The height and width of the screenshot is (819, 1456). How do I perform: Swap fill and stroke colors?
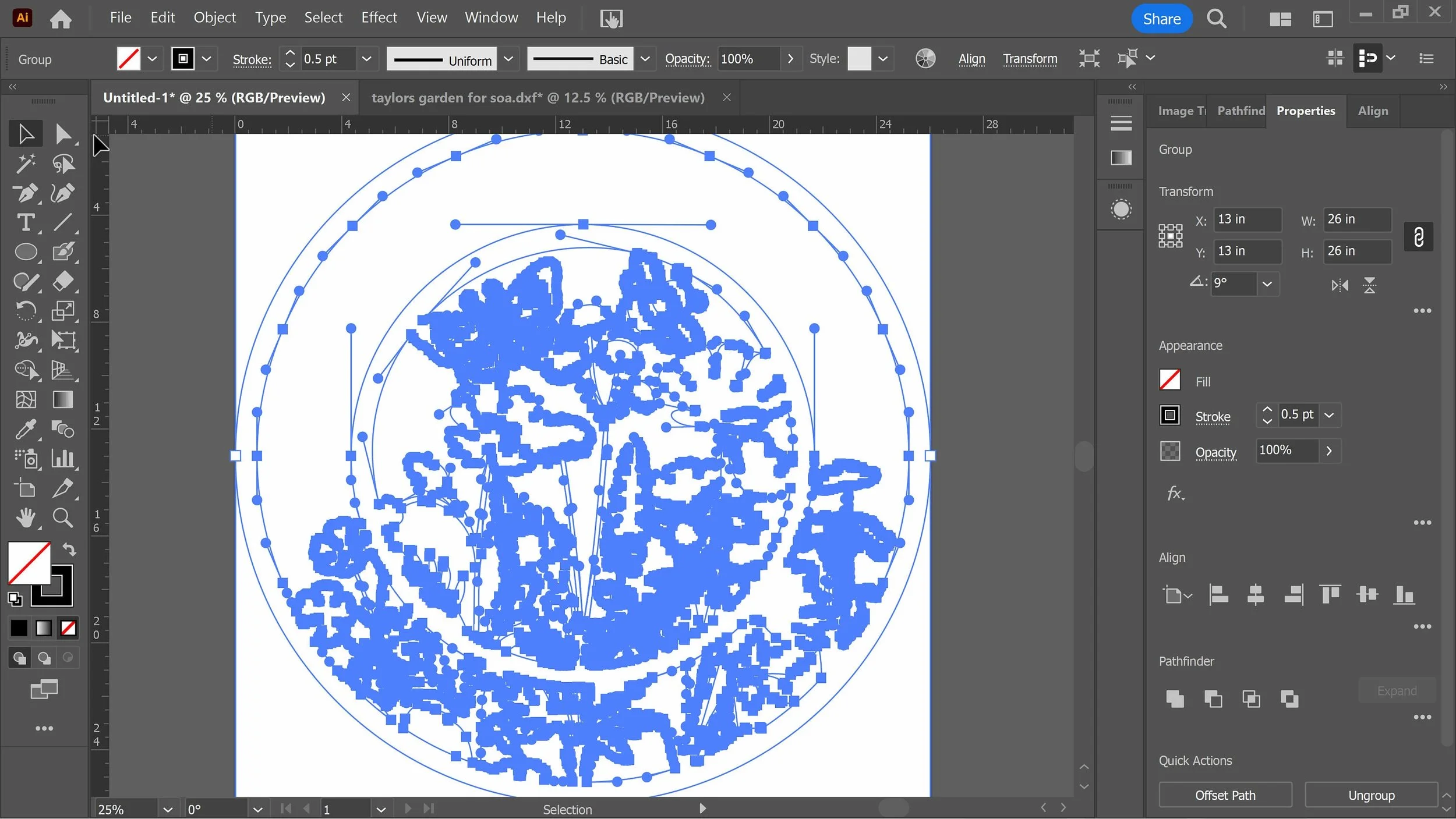point(69,549)
